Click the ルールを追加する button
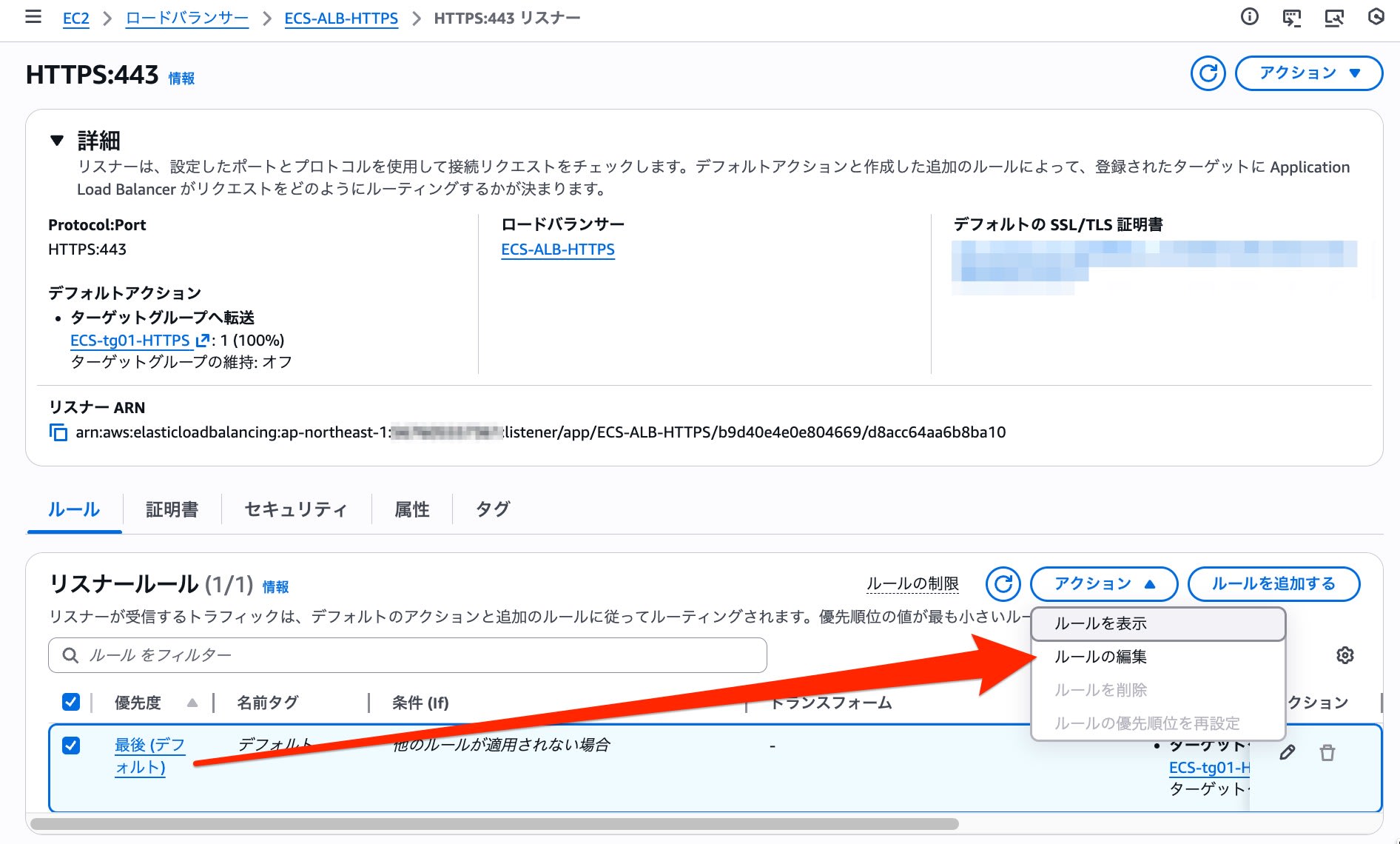 point(1274,584)
